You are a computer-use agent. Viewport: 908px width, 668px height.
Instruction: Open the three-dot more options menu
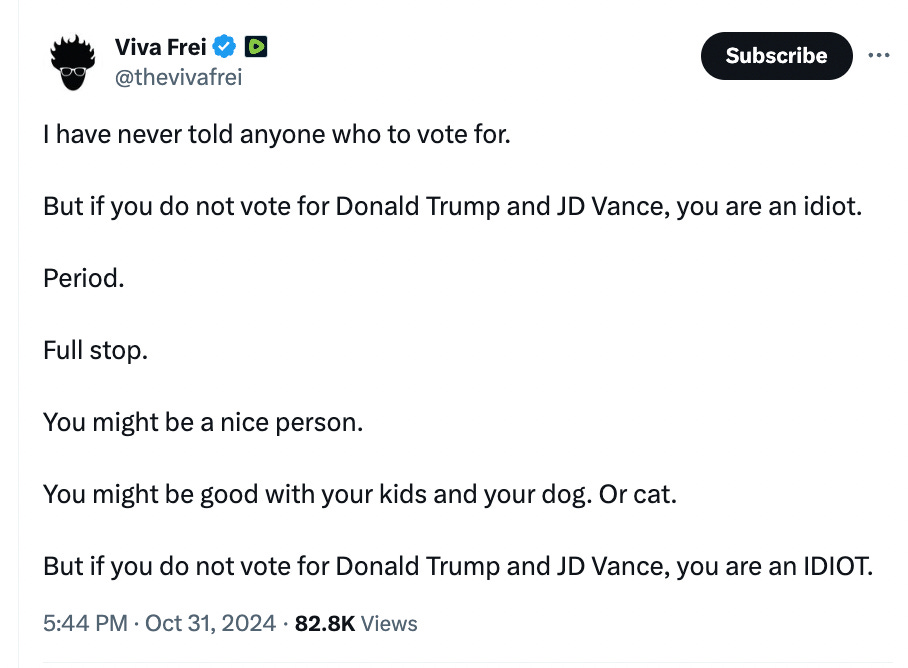coord(878,56)
